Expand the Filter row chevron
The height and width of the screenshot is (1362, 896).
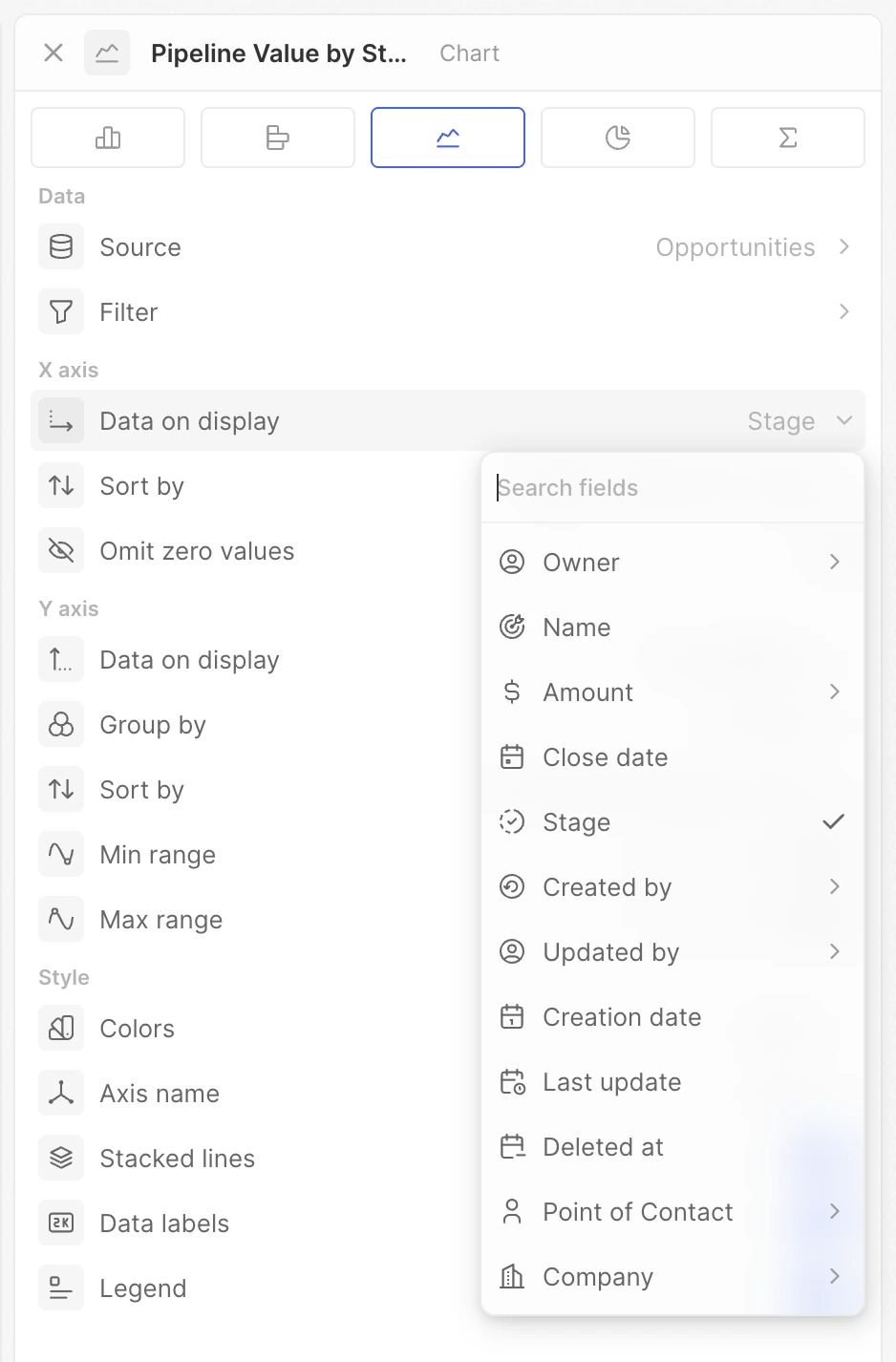[844, 311]
